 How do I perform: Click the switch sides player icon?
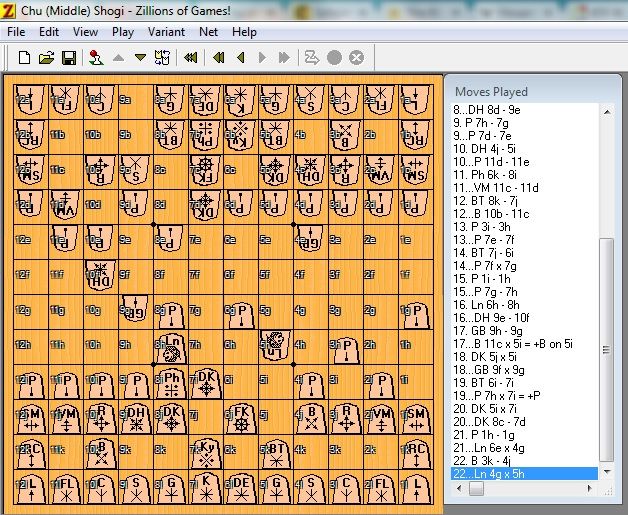click(96, 58)
